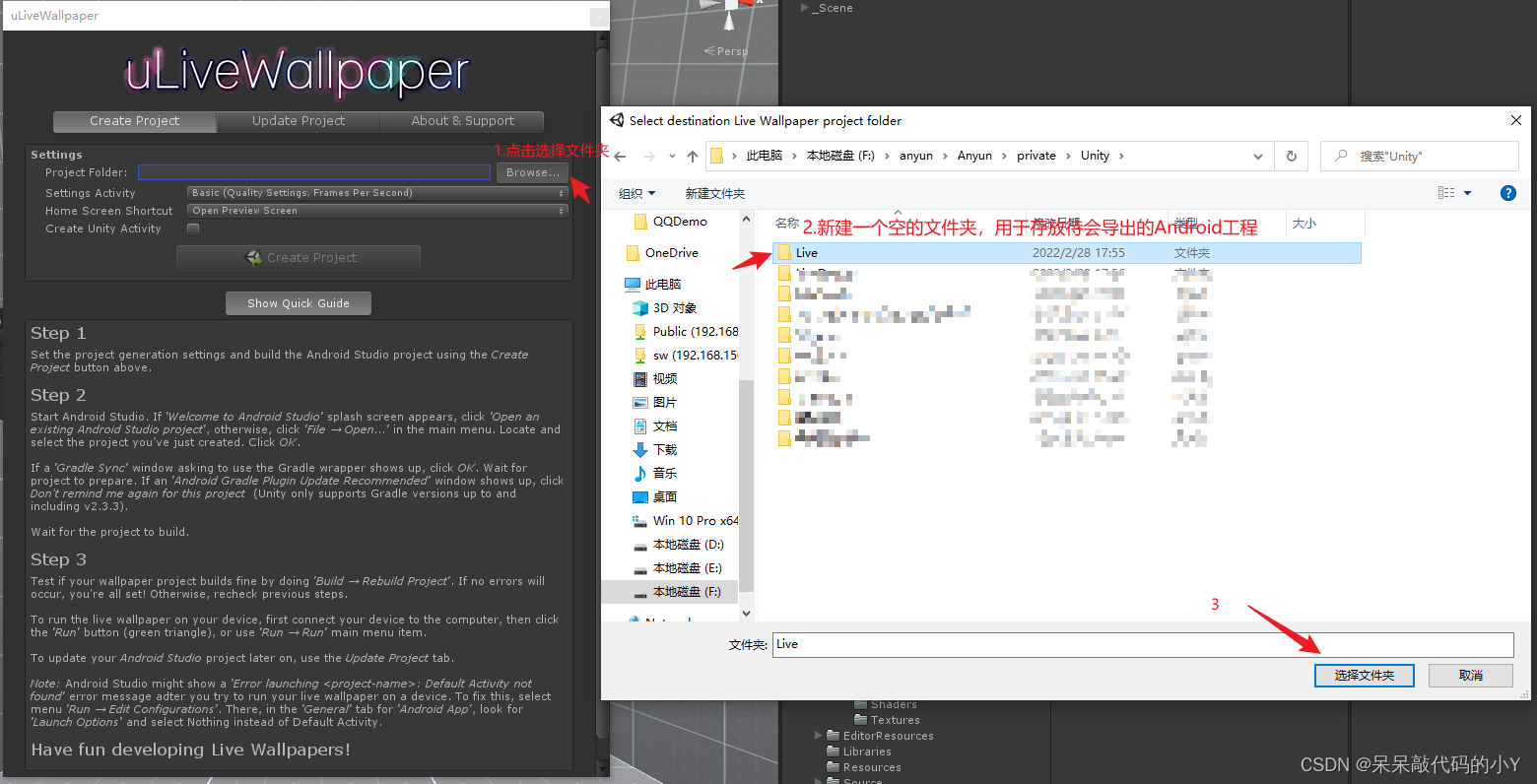Open the view options dropdown
This screenshot has width=1537, height=784.
1467,193
